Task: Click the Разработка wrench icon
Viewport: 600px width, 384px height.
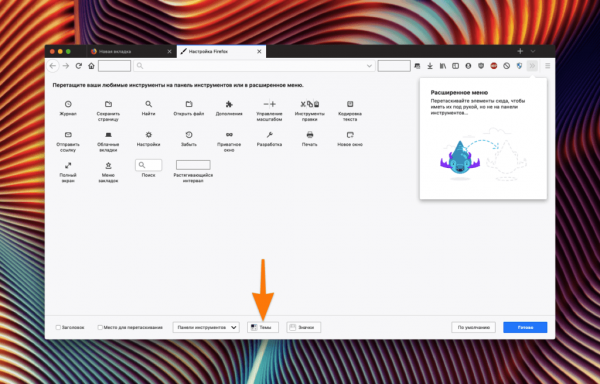Action: (269, 135)
